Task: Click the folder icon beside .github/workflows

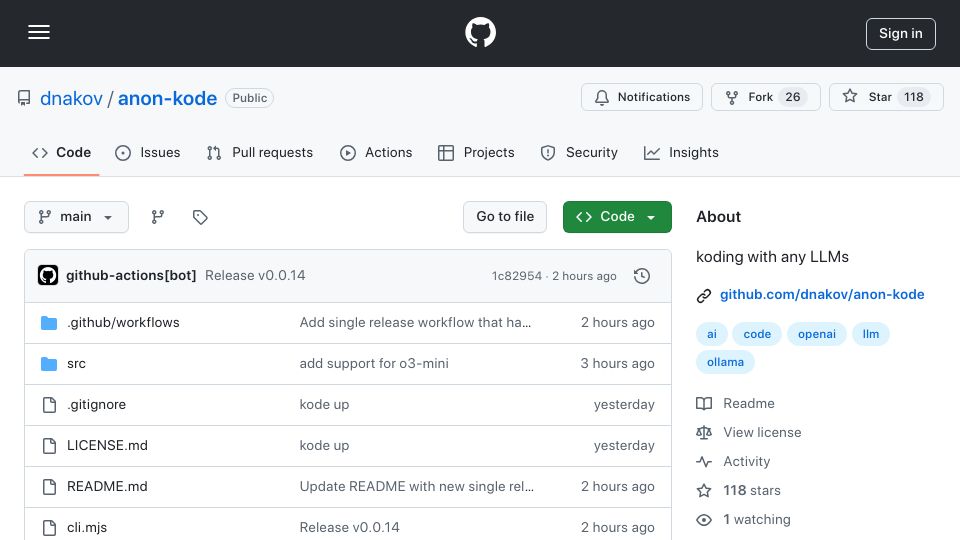Action: (x=49, y=323)
